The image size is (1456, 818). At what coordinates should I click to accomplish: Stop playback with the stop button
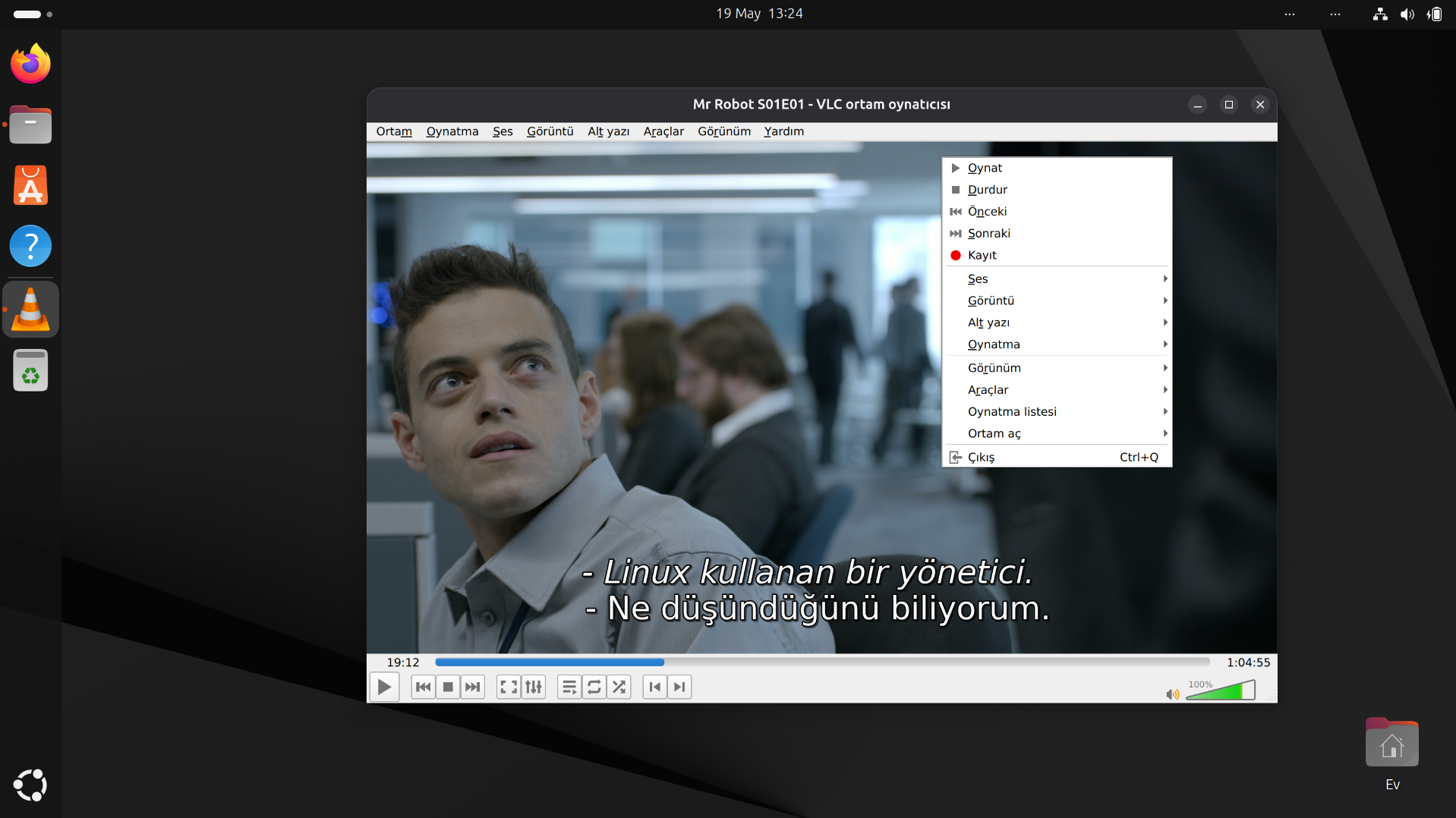(448, 687)
